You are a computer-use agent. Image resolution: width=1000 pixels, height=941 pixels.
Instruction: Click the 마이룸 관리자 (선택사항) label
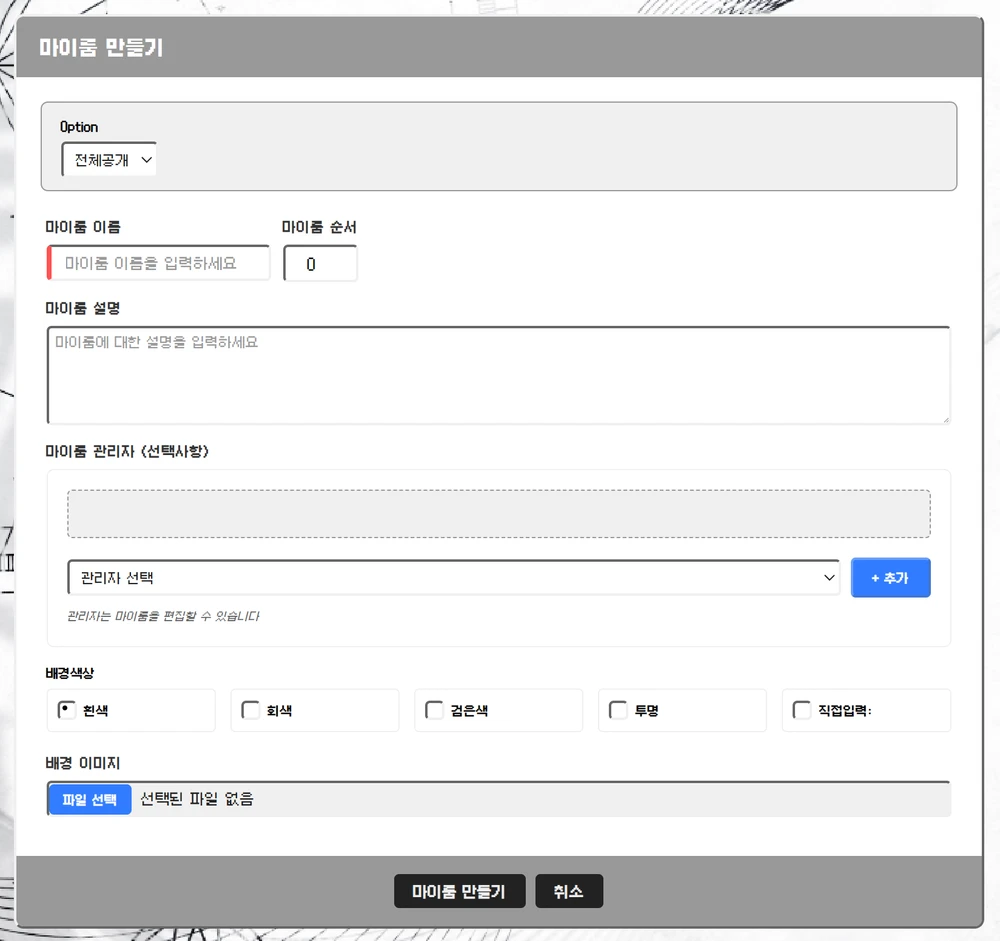tap(126, 450)
